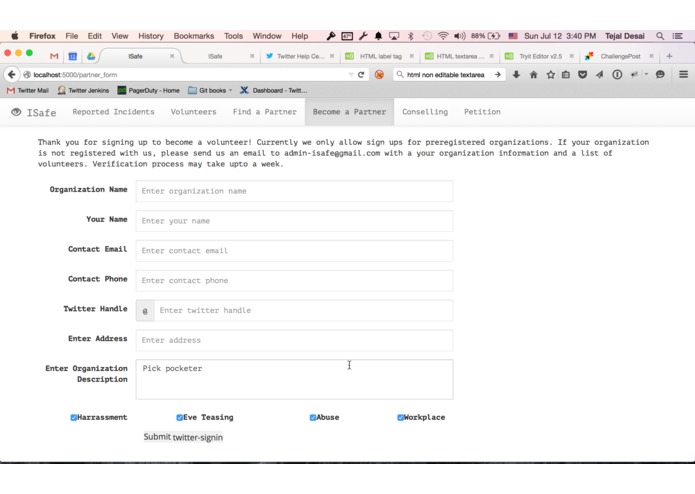The width and height of the screenshot is (695, 494).
Task: Focus the Organization Name input field
Action: [294, 191]
